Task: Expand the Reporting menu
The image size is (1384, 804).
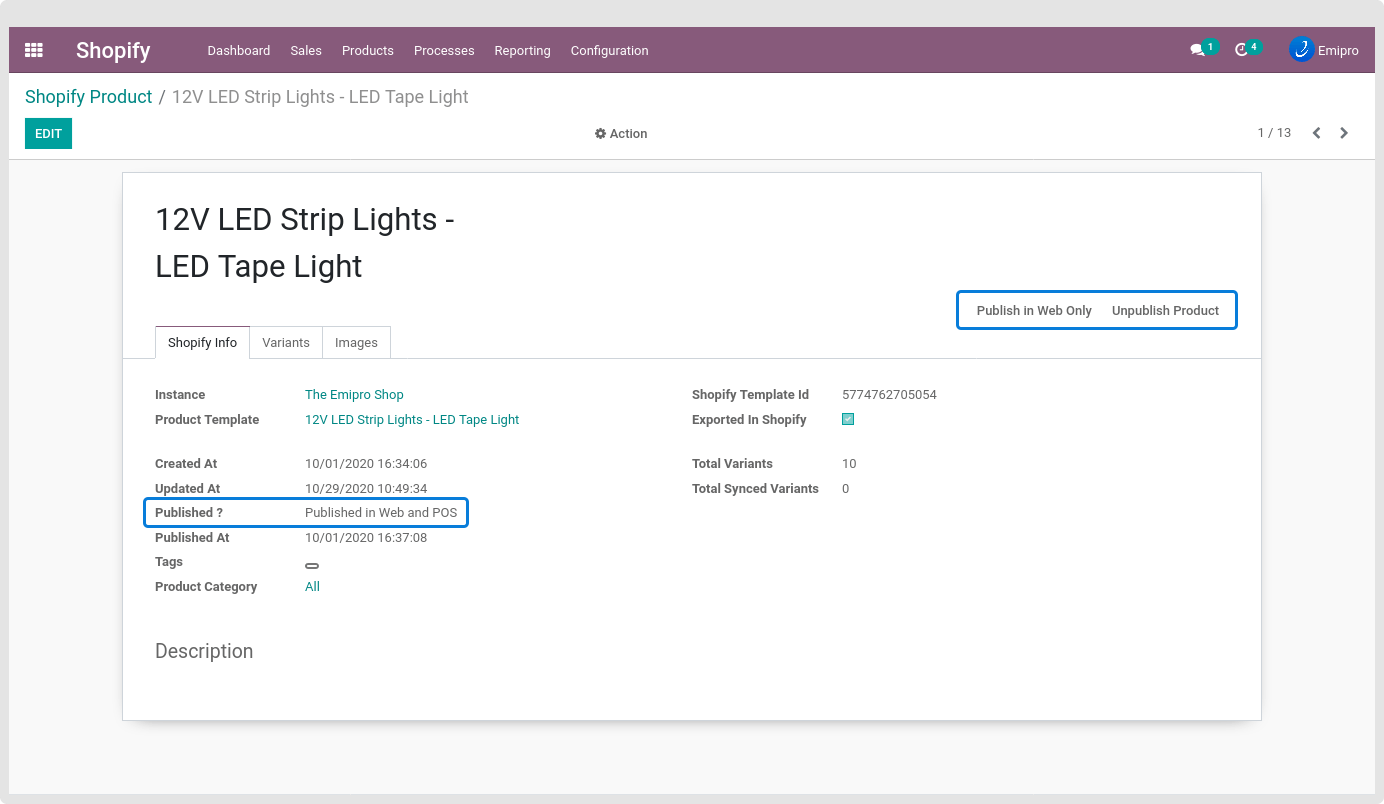Action: click(522, 51)
